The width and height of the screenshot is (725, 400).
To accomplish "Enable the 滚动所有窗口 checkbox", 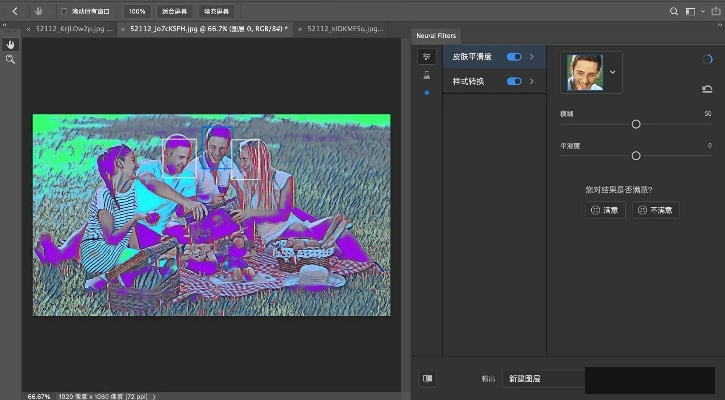I will click(65, 11).
